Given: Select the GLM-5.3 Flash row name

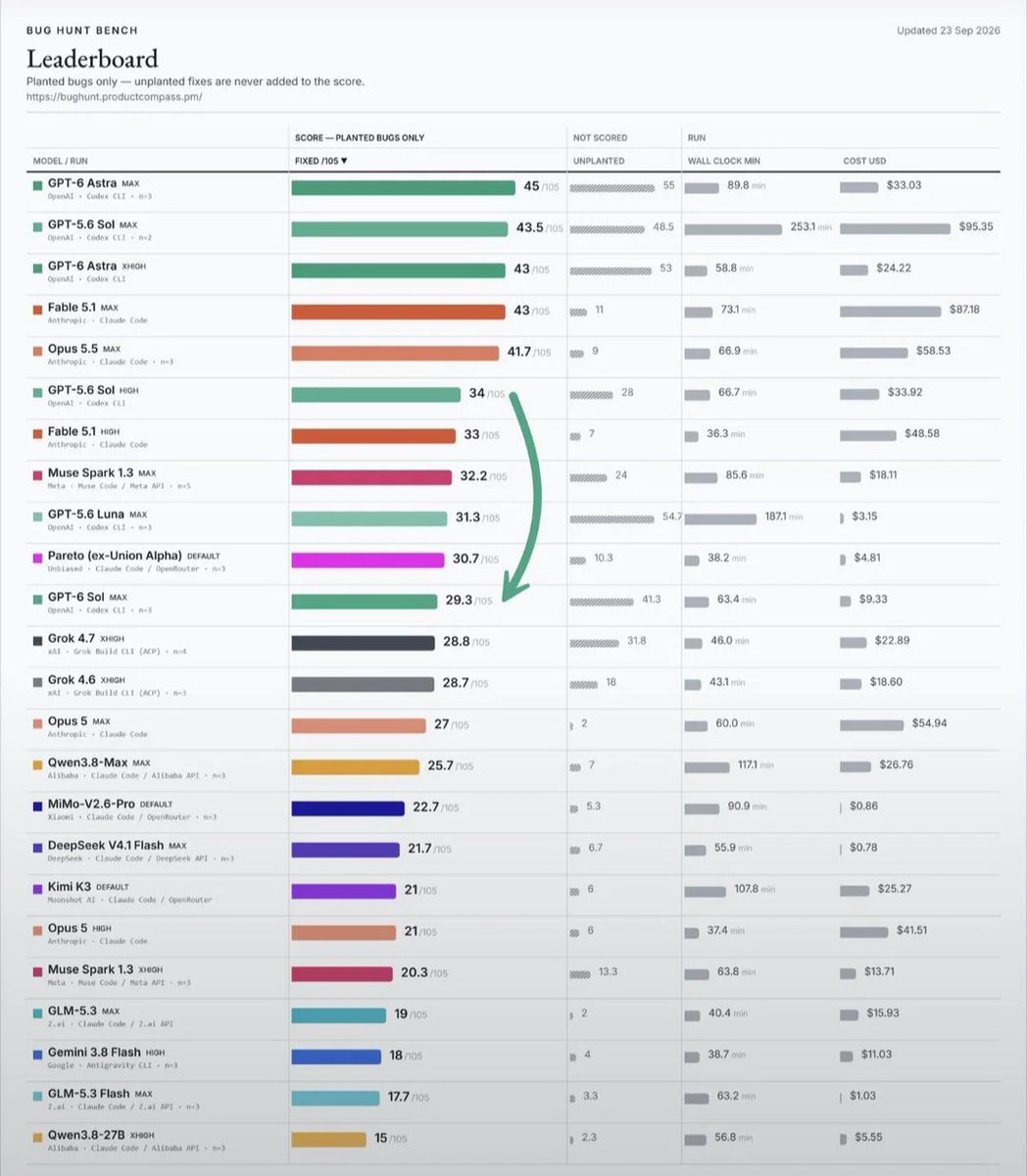Looking at the screenshot, I should click(x=100, y=1093).
